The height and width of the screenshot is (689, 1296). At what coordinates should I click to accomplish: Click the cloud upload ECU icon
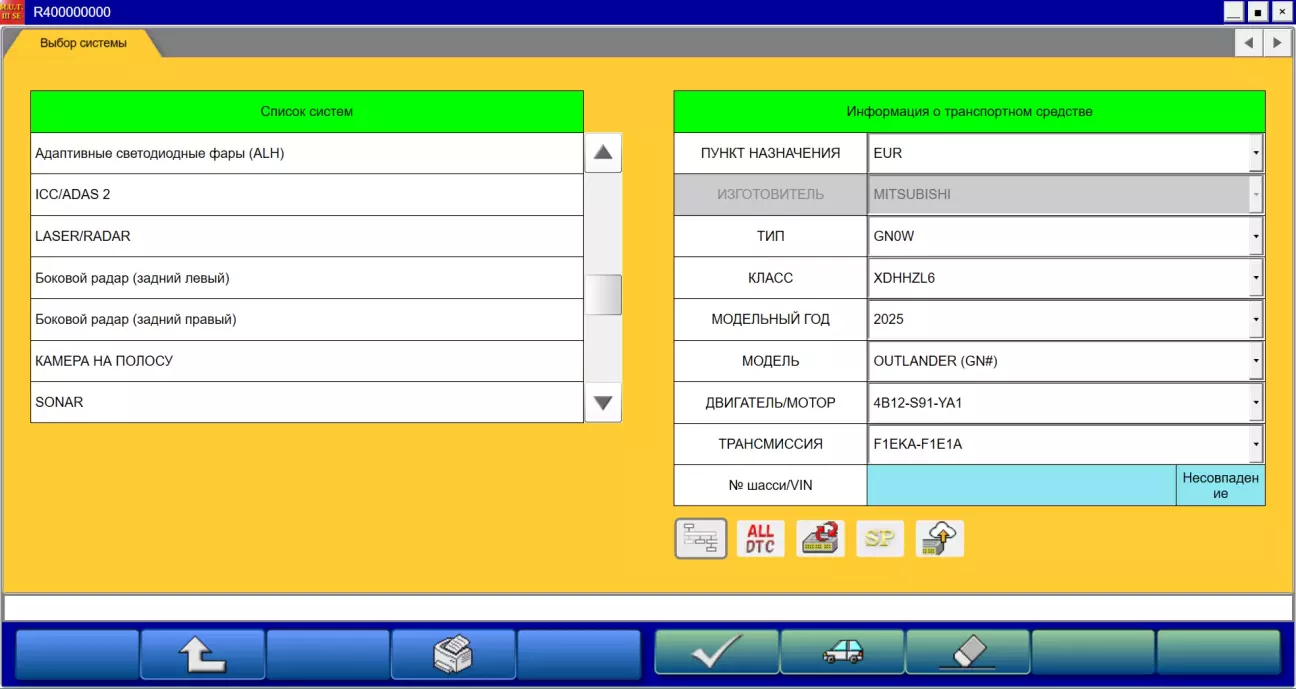click(940, 539)
